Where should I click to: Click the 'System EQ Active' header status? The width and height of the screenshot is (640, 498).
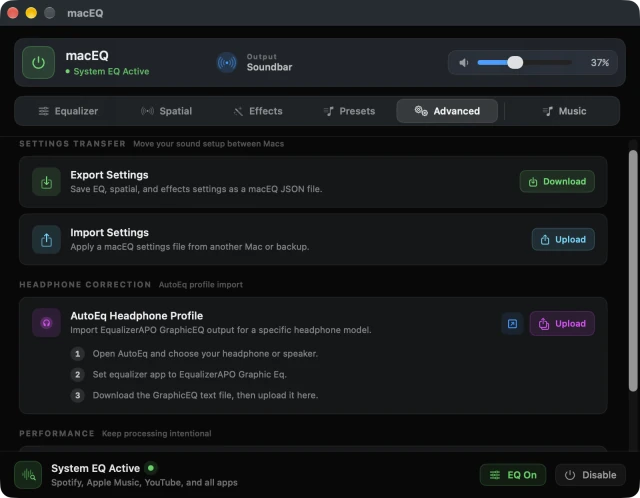[107, 71]
